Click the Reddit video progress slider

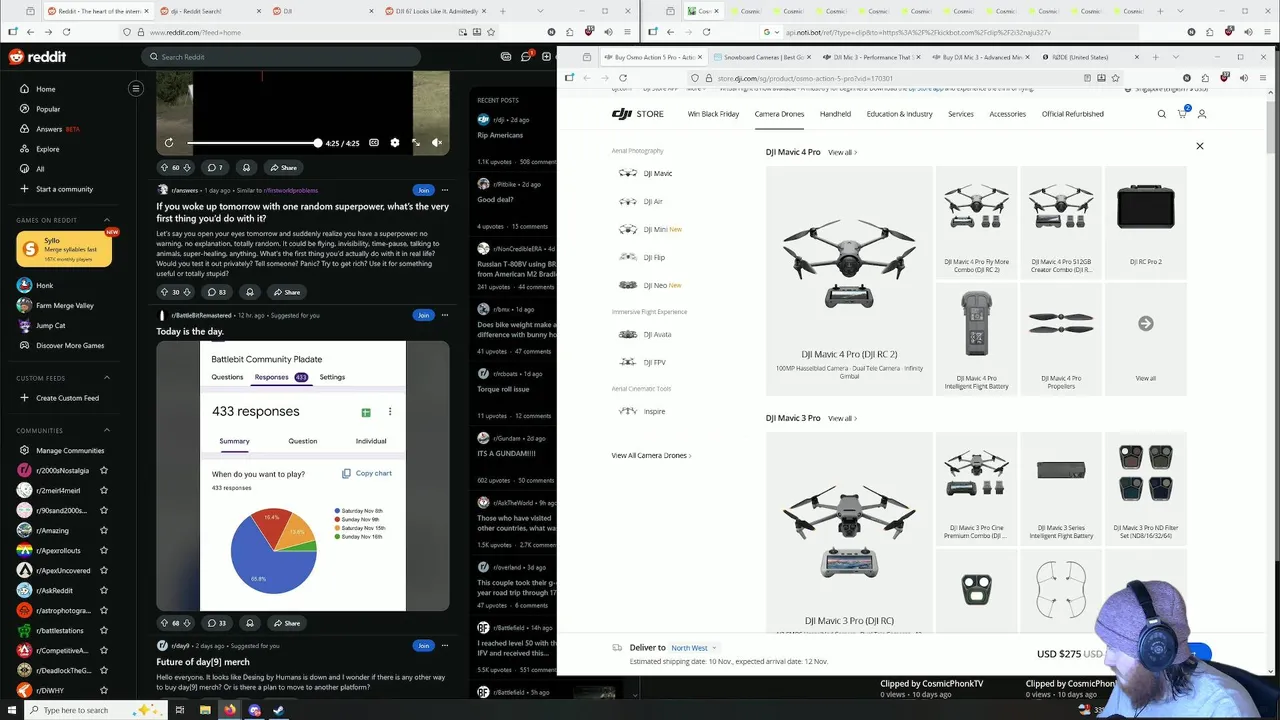tap(253, 143)
